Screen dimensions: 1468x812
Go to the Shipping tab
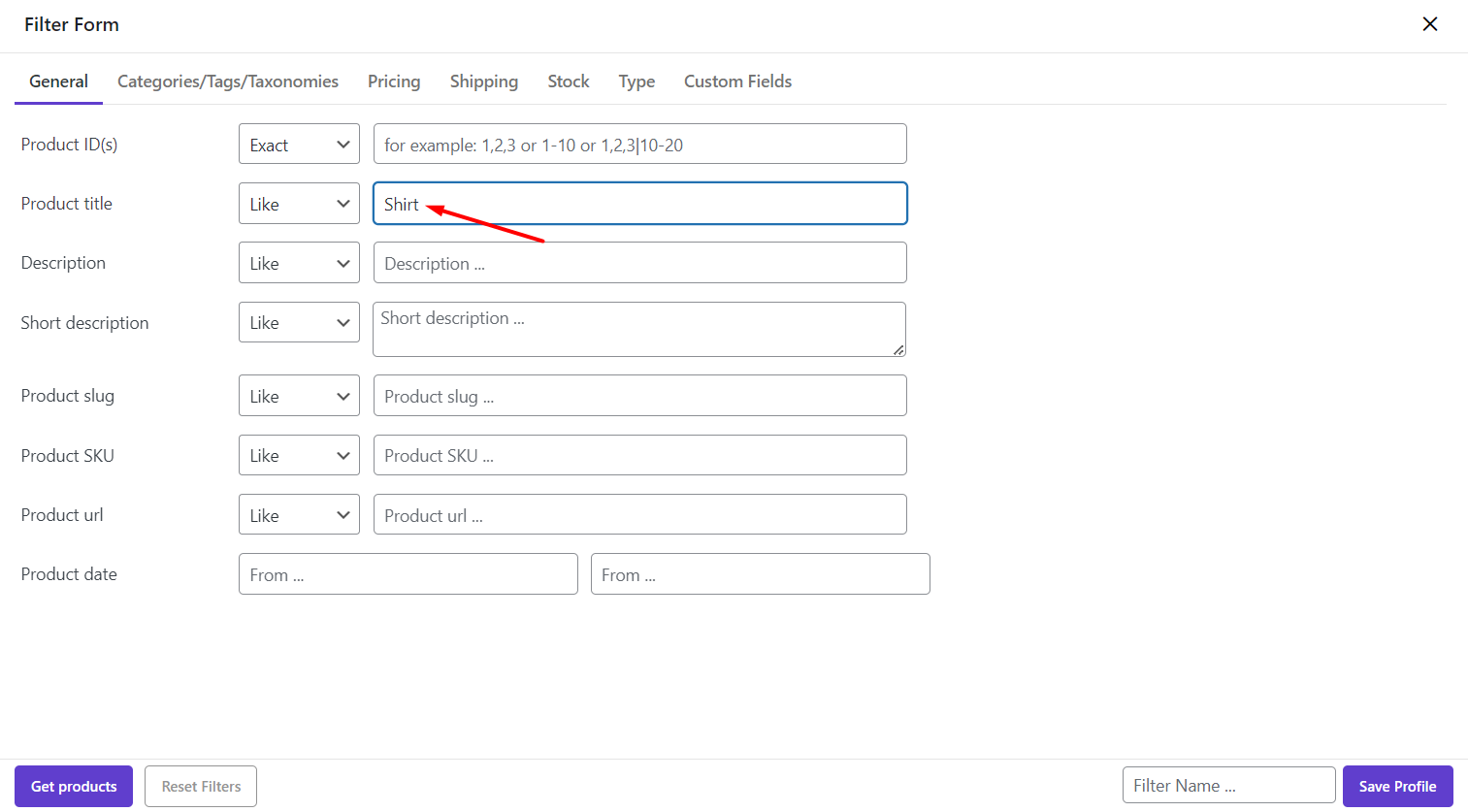pos(484,81)
